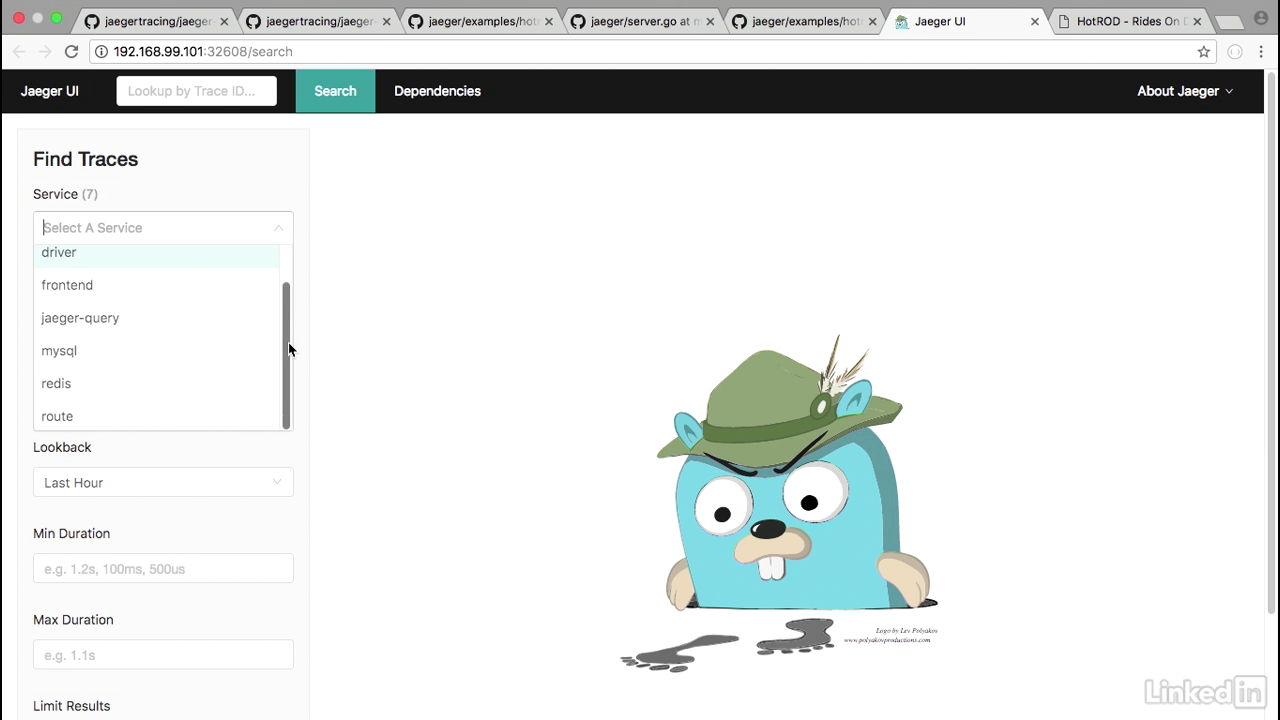Screen dimensions: 1280x720
Task: Collapse the Select A Service dropdown
Action: pos(163,228)
